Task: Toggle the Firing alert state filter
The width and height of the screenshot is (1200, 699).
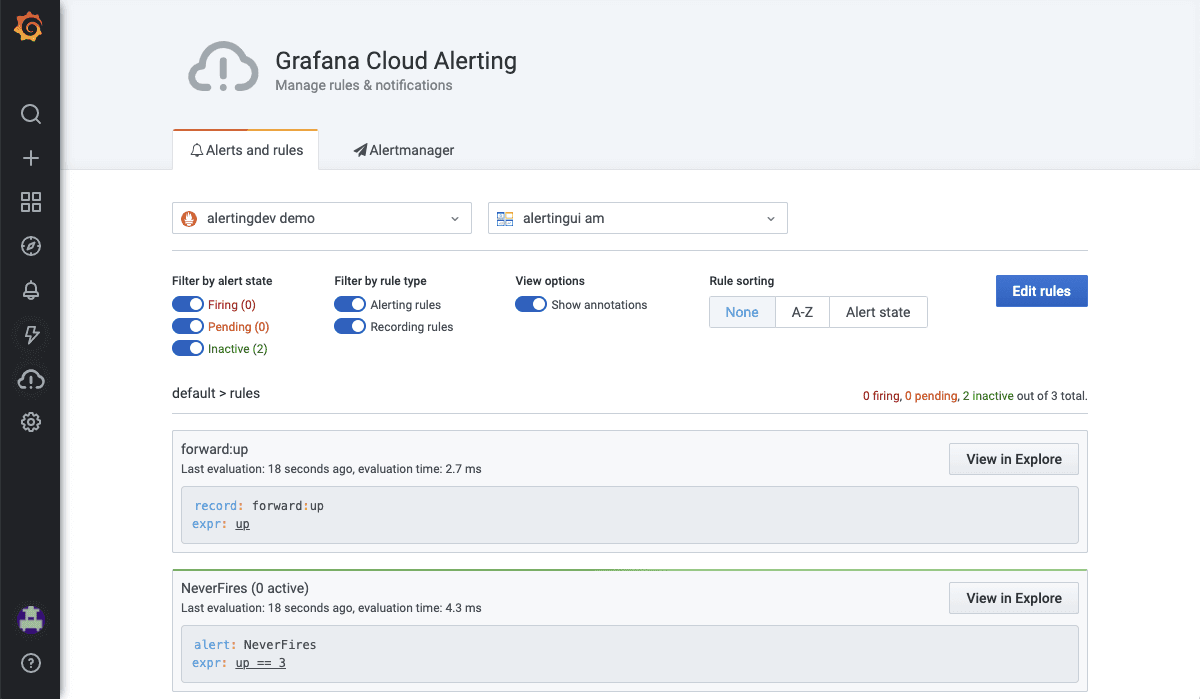Action: click(x=188, y=305)
